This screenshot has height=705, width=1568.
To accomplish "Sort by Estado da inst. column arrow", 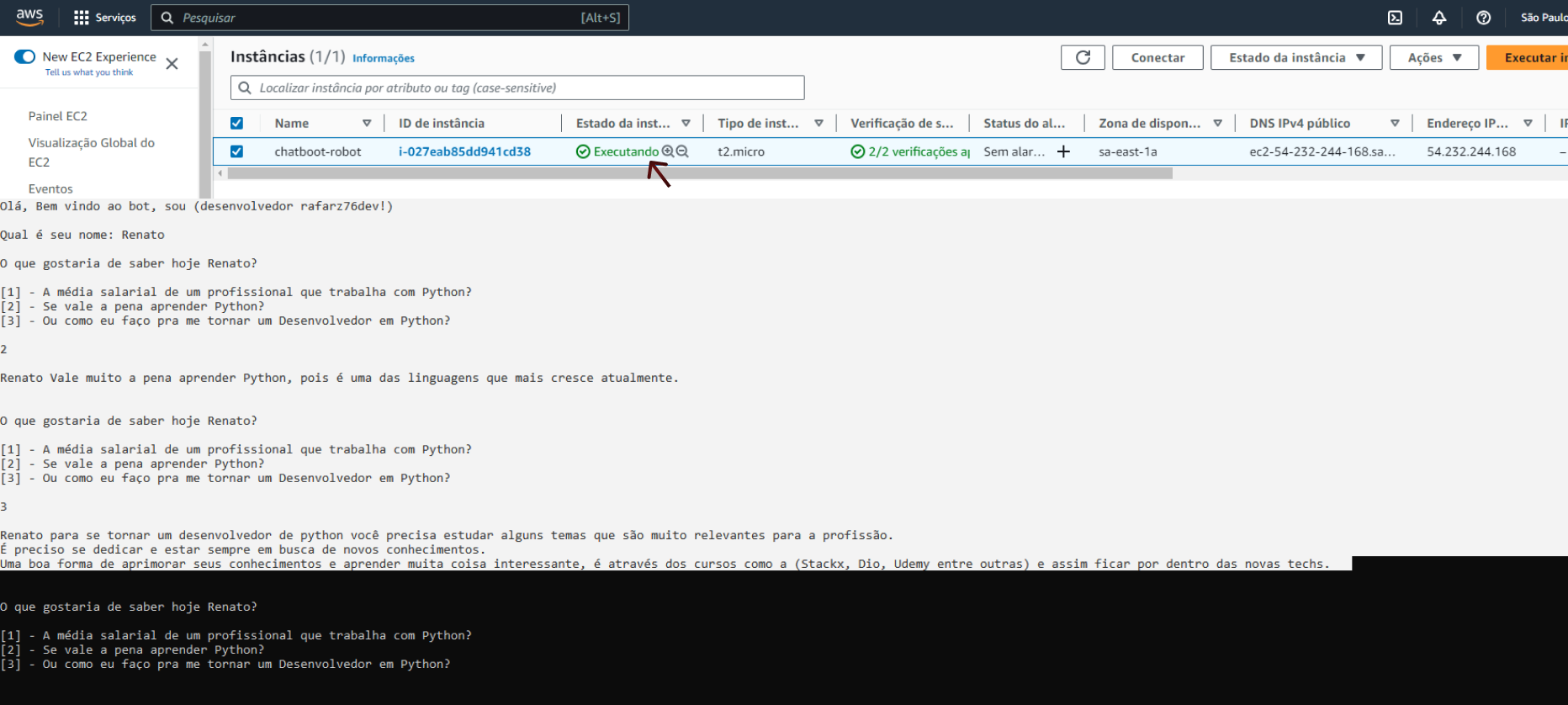I will coord(686,123).
